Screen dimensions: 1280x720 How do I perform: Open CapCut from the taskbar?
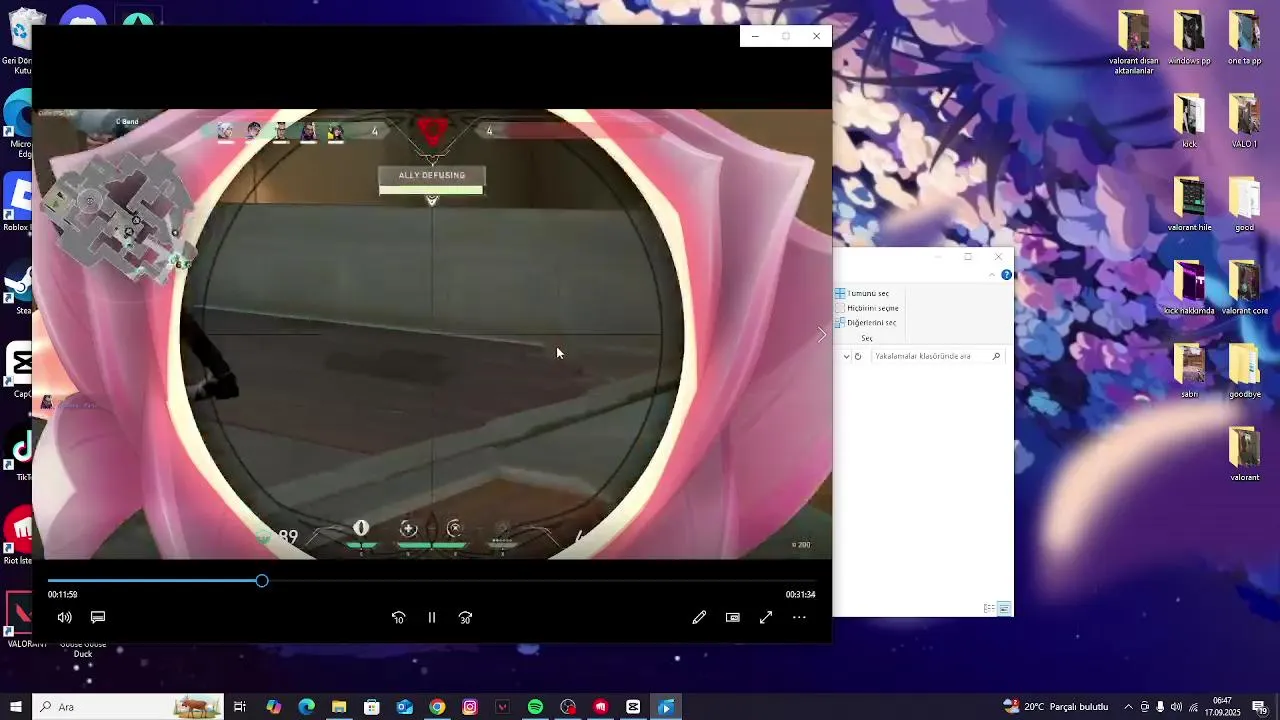point(633,707)
